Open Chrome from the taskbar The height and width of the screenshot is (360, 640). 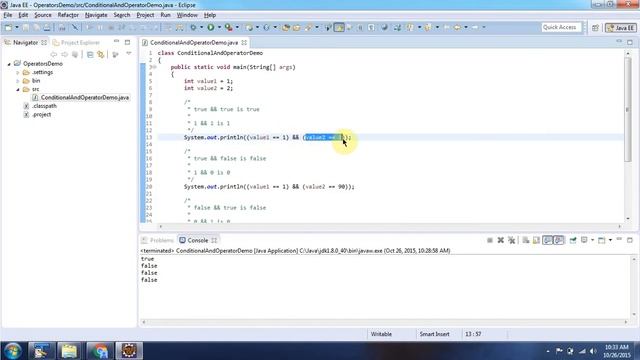pyautogui.click(x=99, y=351)
